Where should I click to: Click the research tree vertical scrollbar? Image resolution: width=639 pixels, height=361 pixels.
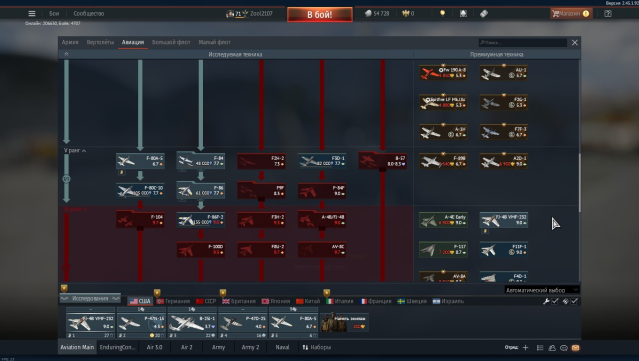pos(579,180)
